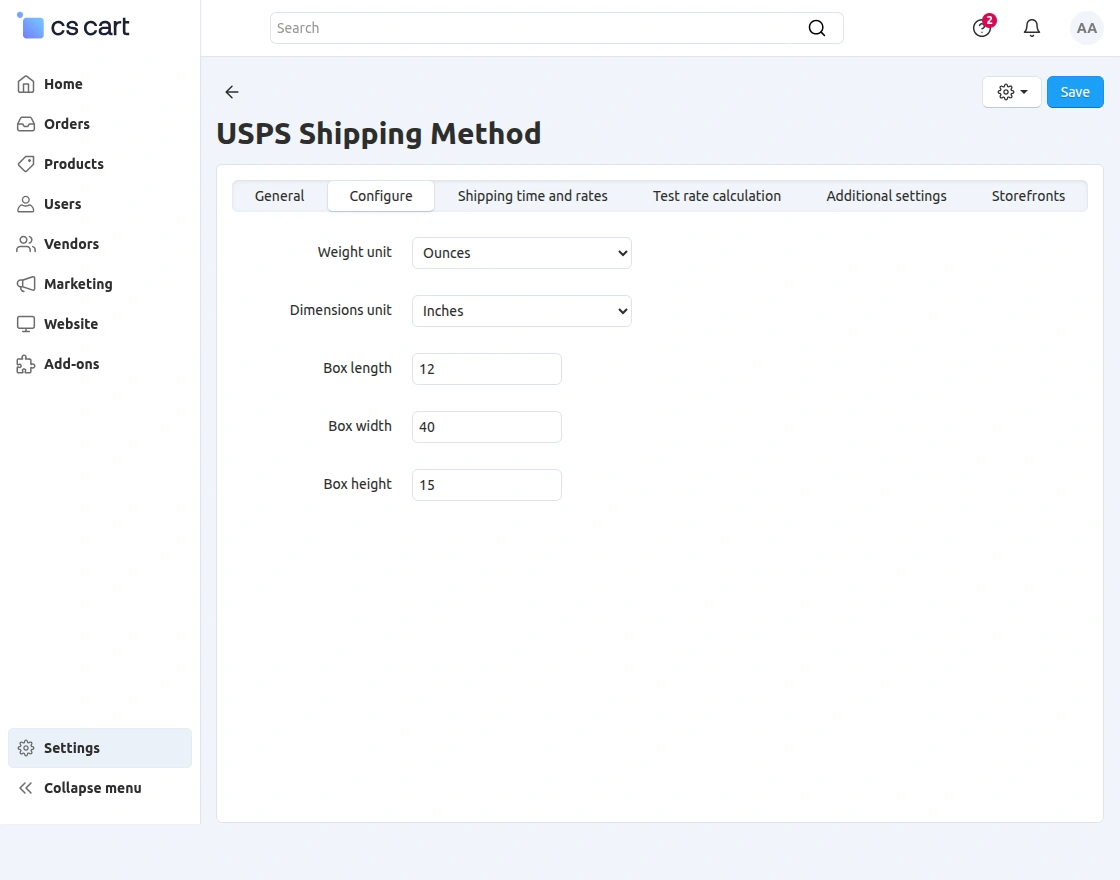The image size is (1120, 880).
Task: Click the Box height label
Action: [x=357, y=484]
